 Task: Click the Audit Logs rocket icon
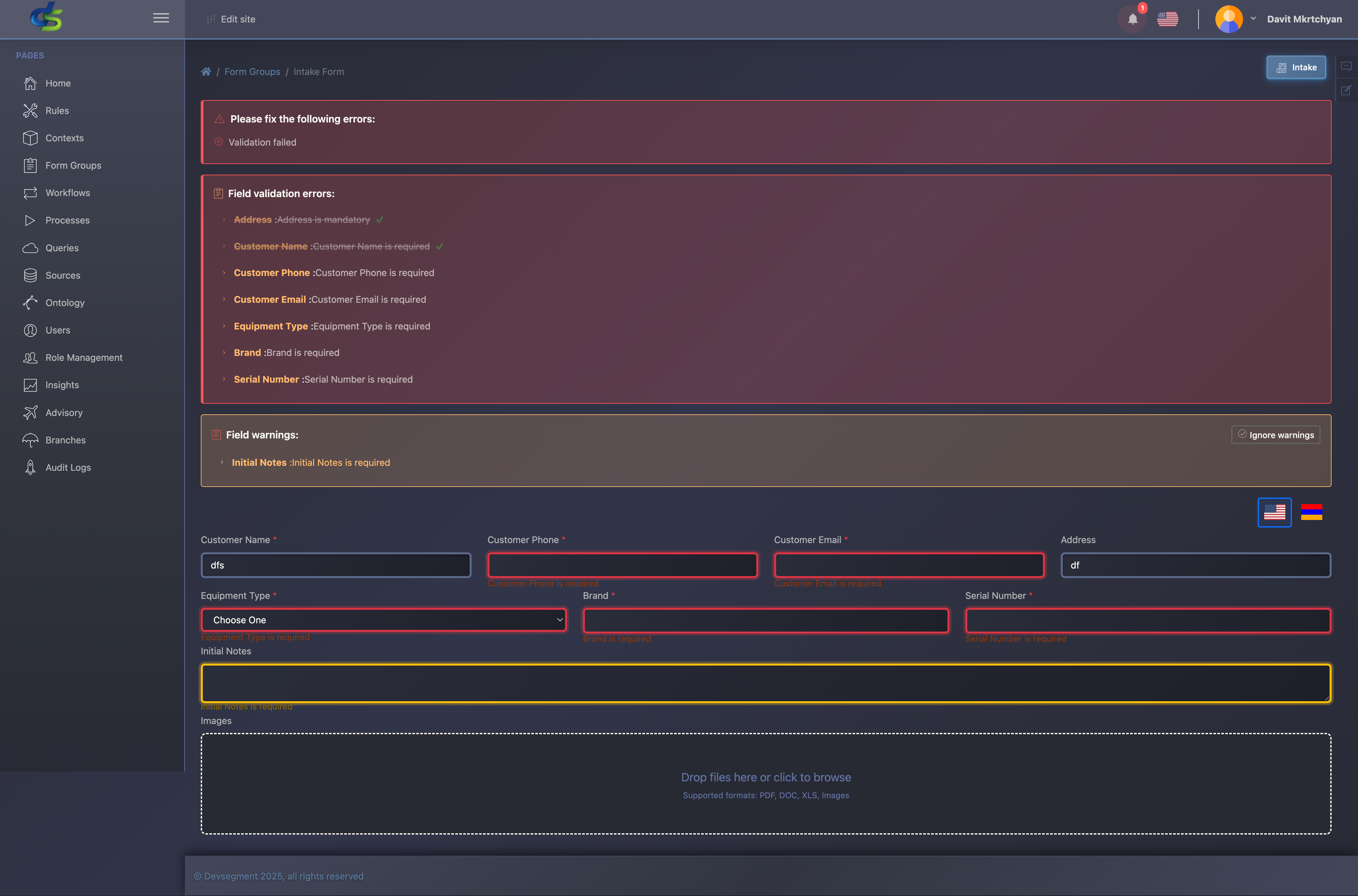pyautogui.click(x=30, y=467)
